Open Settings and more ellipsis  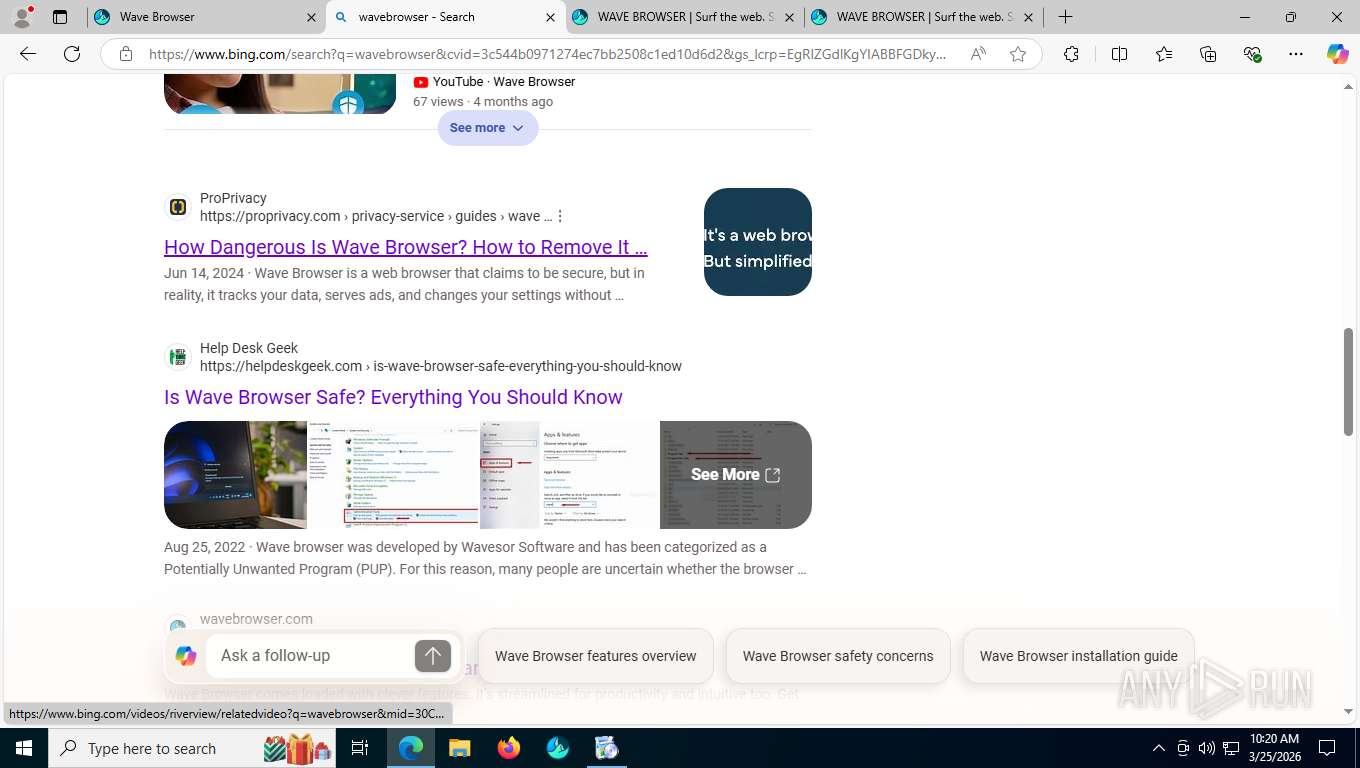[x=1296, y=54]
